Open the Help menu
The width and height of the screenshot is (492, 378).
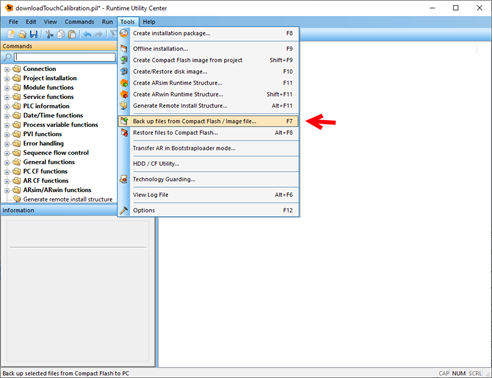click(149, 22)
